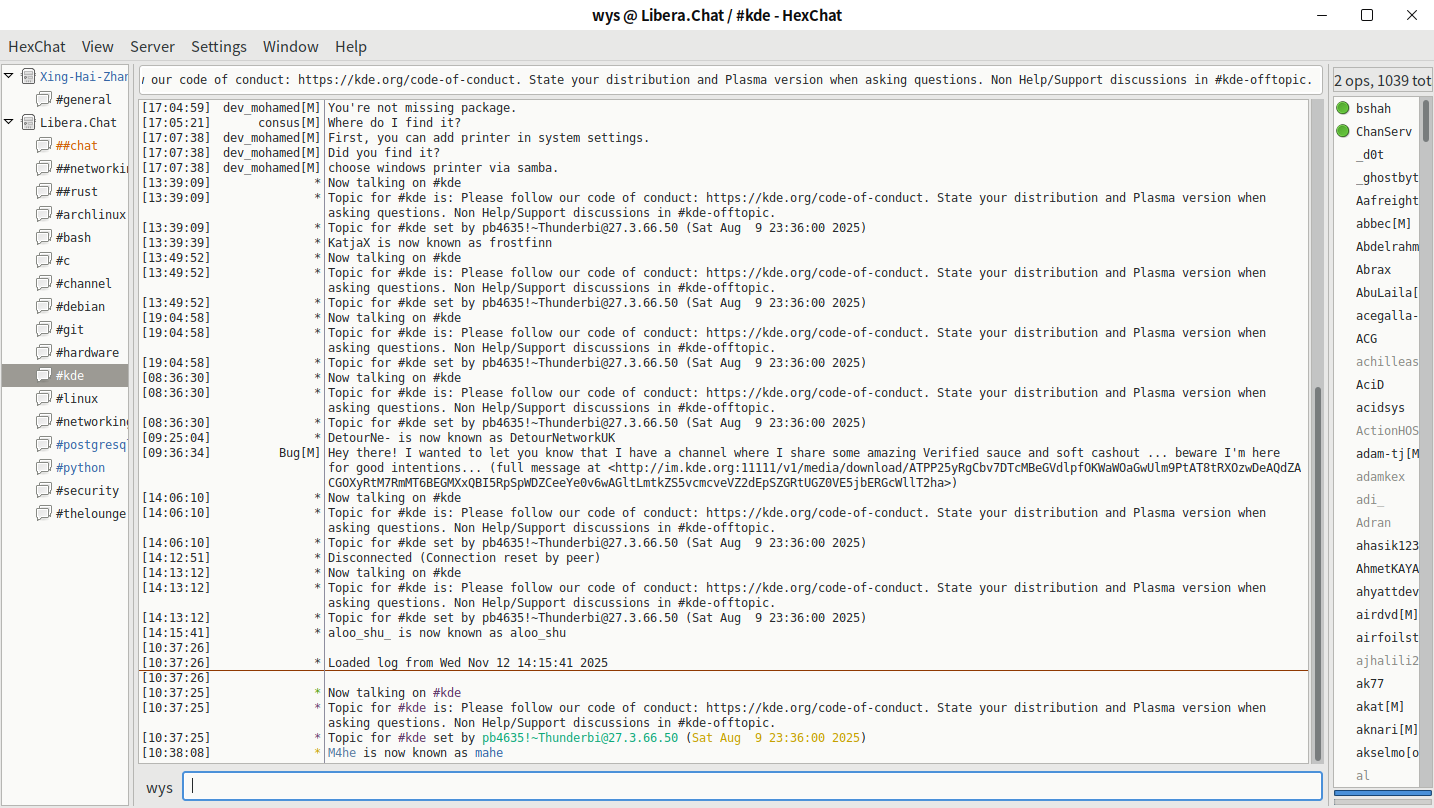
Task: Click the channel icon next to #security
Action: click(x=44, y=491)
